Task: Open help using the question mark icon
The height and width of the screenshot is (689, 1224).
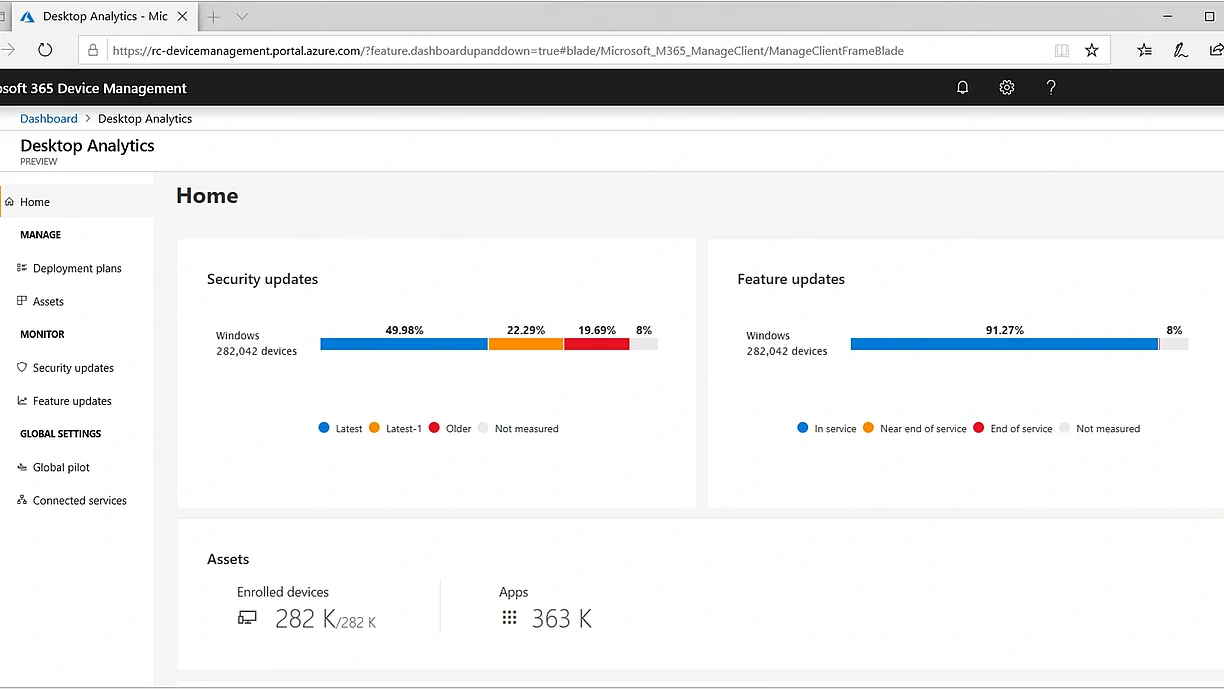Action: click(x=1050, y=87)
